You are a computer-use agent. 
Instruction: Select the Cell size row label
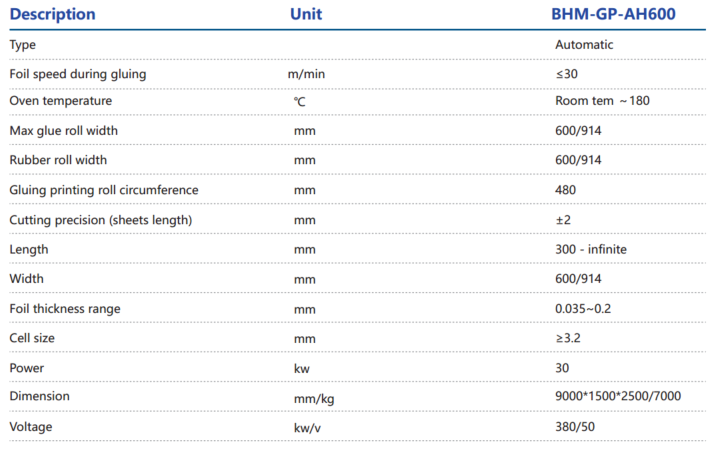(x=35, y=338)
